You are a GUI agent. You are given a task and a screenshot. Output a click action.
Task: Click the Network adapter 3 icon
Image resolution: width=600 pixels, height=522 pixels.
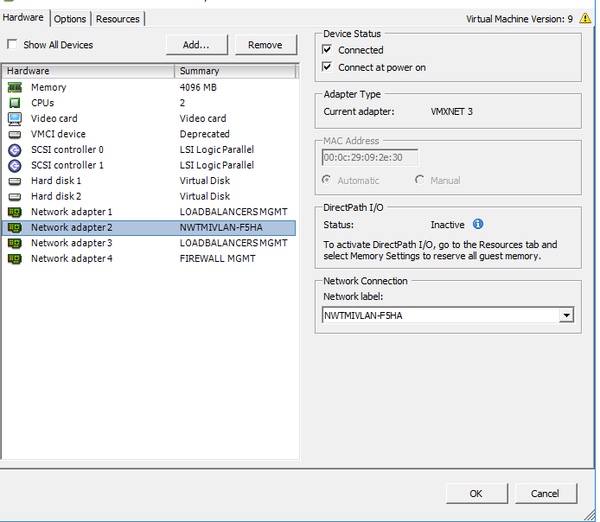(15, 243)
